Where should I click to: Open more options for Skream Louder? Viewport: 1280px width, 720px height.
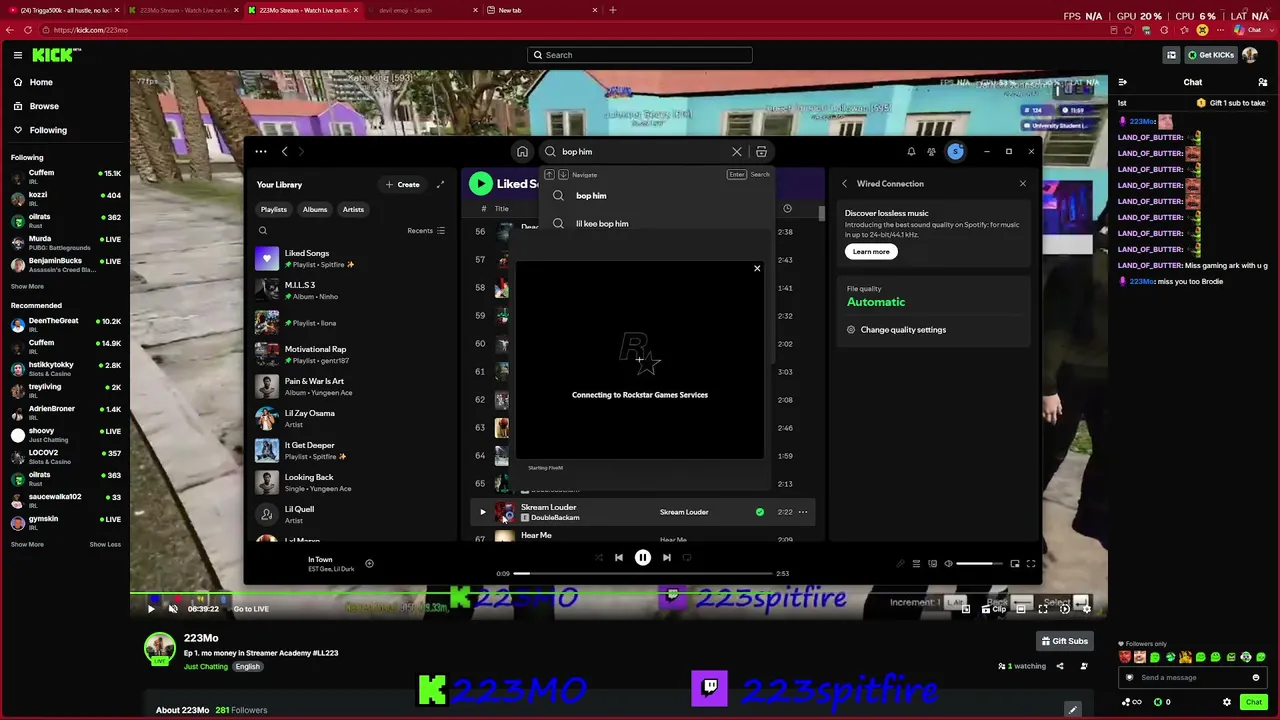803,512
